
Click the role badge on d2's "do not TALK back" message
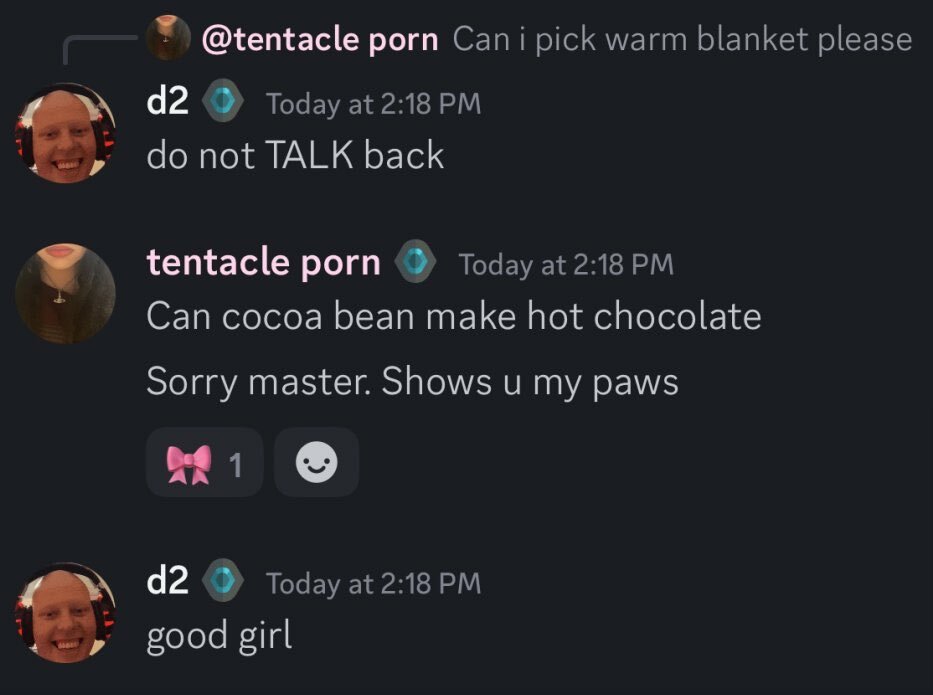point(223,101)
